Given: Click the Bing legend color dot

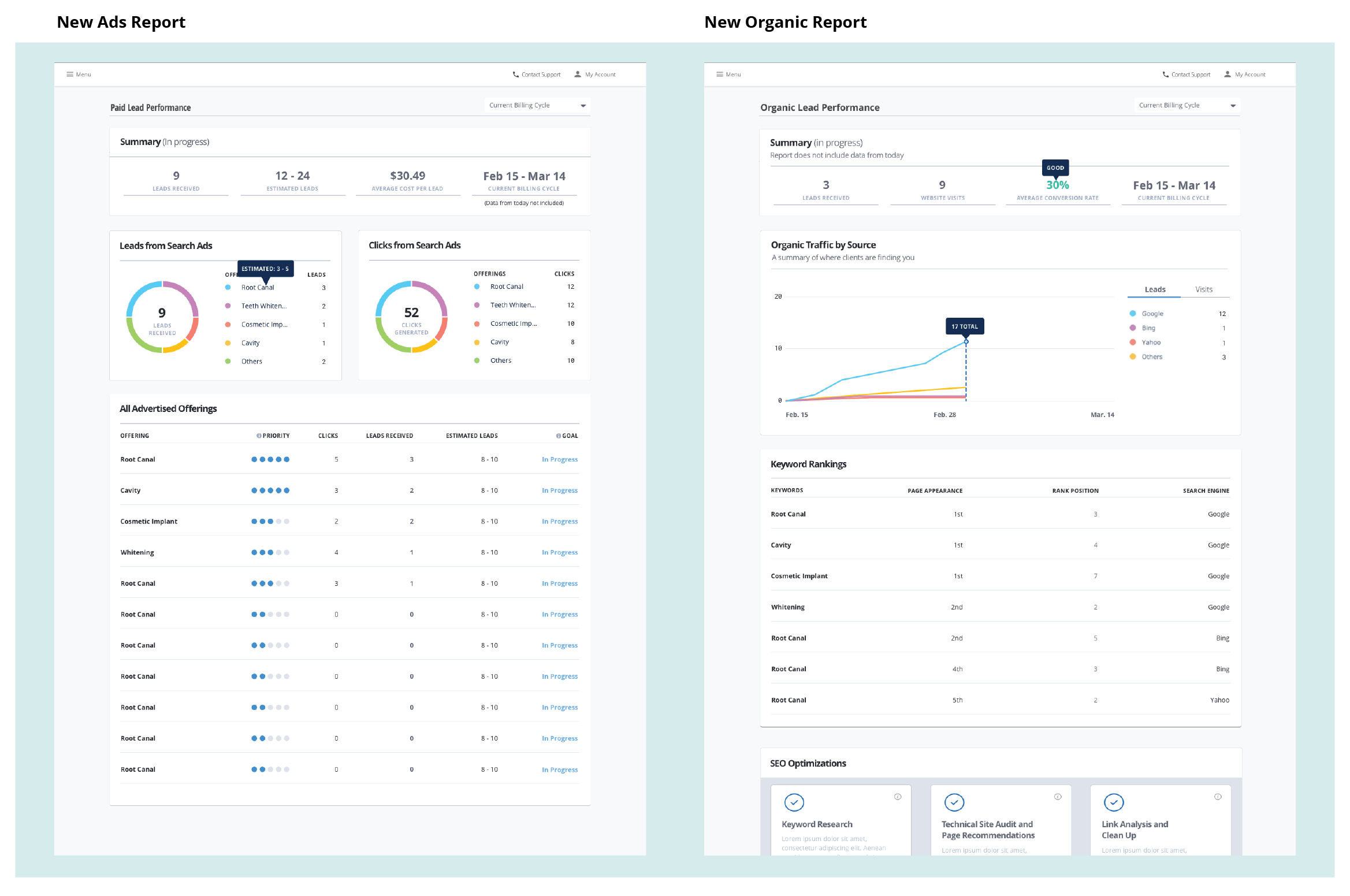Looking at the screenshot, I should [1133, 328].
